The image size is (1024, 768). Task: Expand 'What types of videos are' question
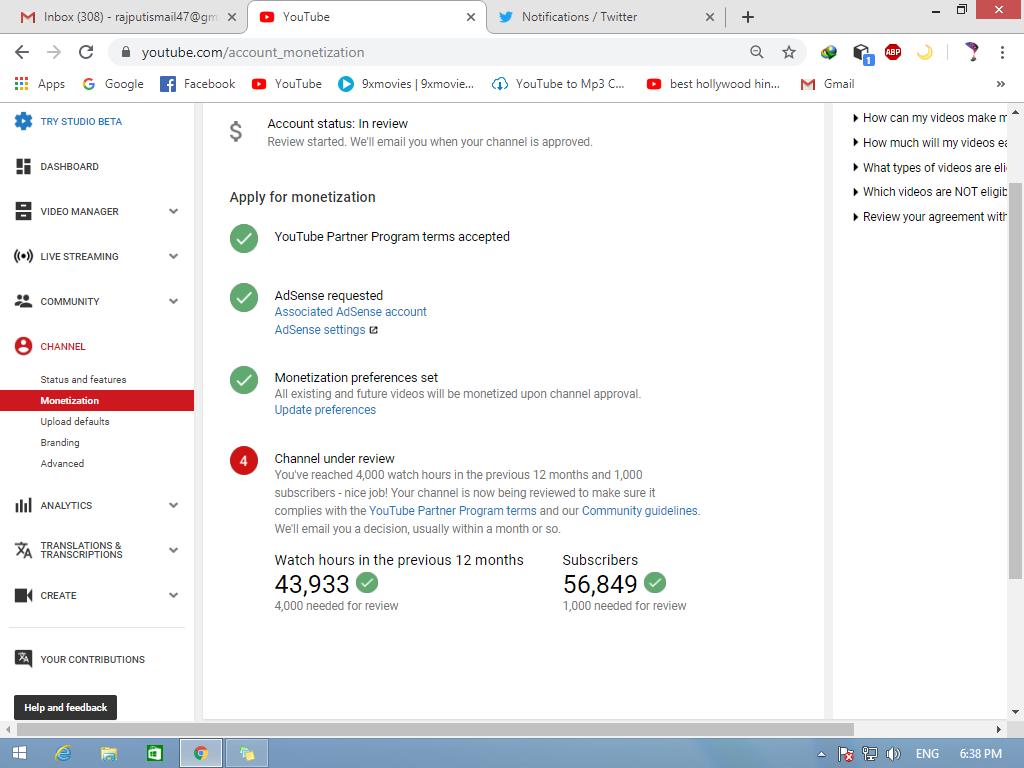(x=930, y=167)
